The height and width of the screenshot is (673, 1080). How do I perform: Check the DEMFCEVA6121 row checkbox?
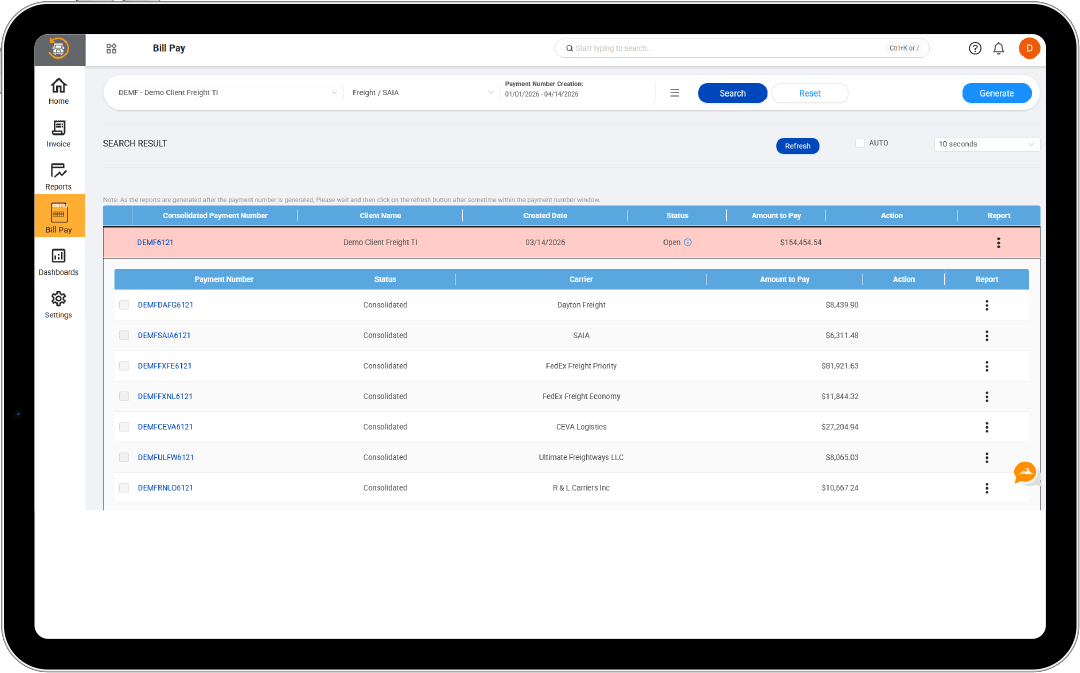(x=124, y=427)
